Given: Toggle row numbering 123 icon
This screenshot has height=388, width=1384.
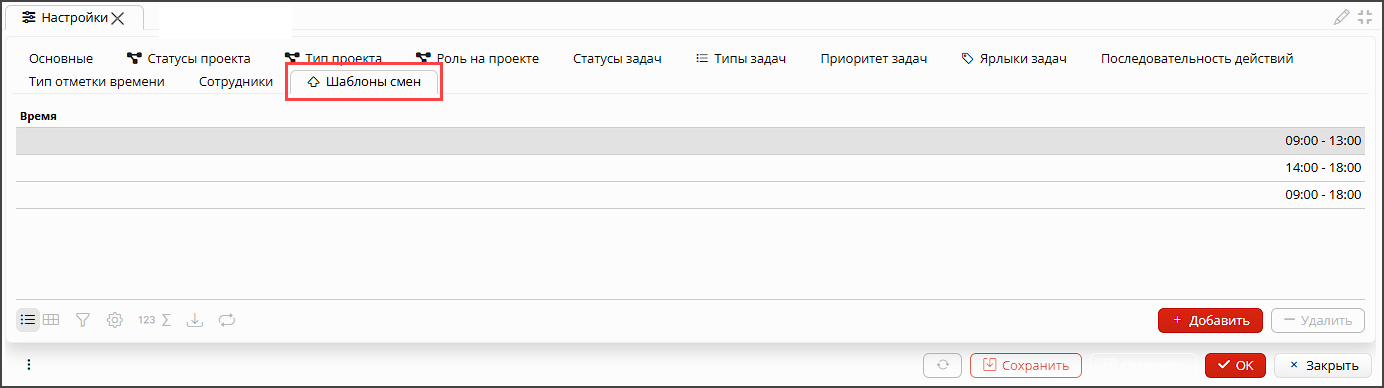Looking at the screenshot, I should click(146, 320).
